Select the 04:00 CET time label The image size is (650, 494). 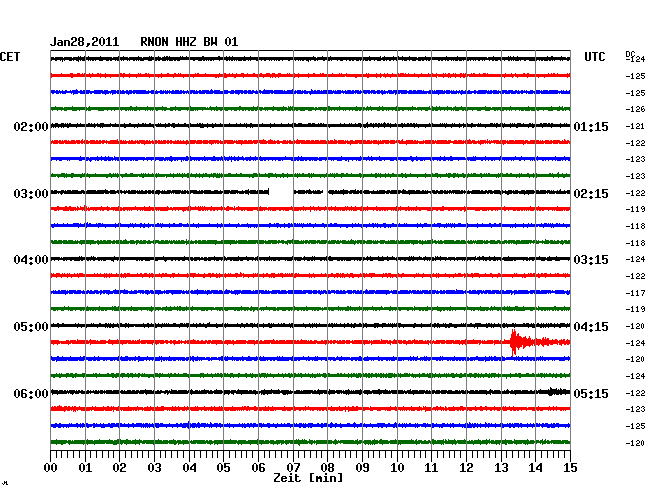pos(31,260)
